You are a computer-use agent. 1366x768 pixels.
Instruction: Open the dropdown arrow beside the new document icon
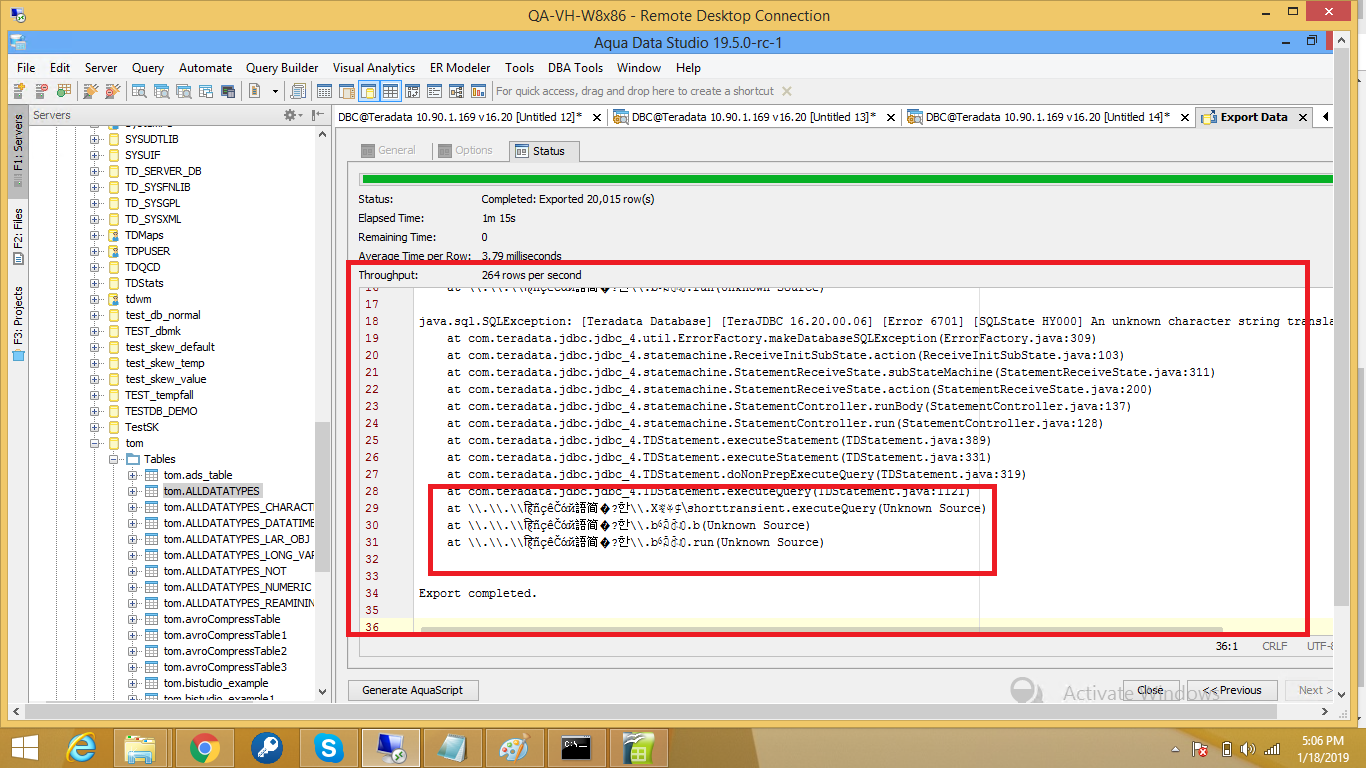276,91
